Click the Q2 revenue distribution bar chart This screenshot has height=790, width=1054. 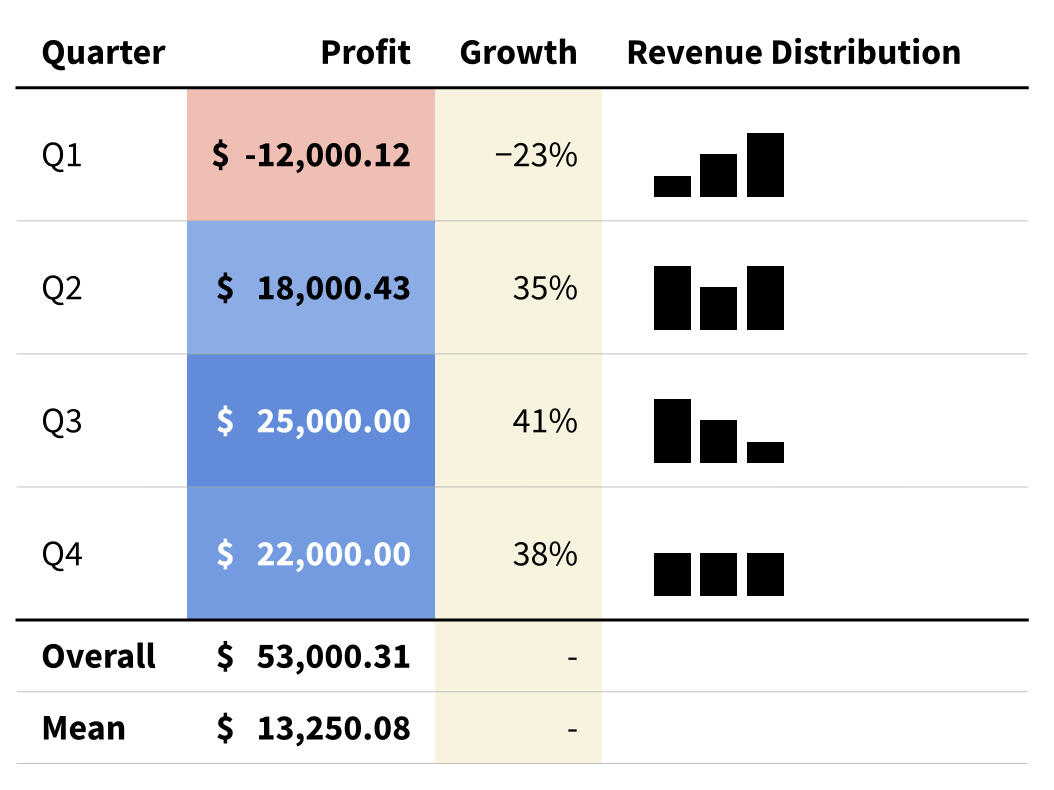click(x=718, y=298)
